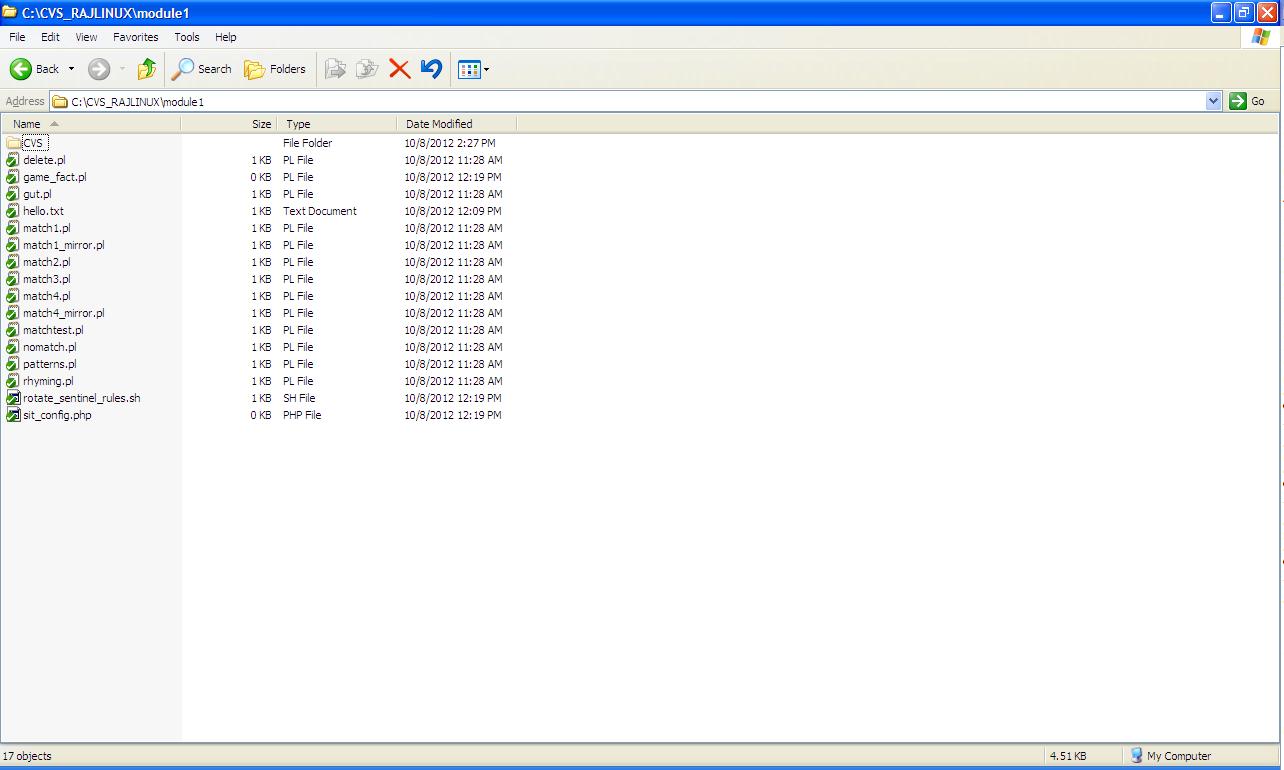Image resolution: width=1284 pixels, height=770 pixels.
Task: Click the Copy To icon
Action: [367, 68]
